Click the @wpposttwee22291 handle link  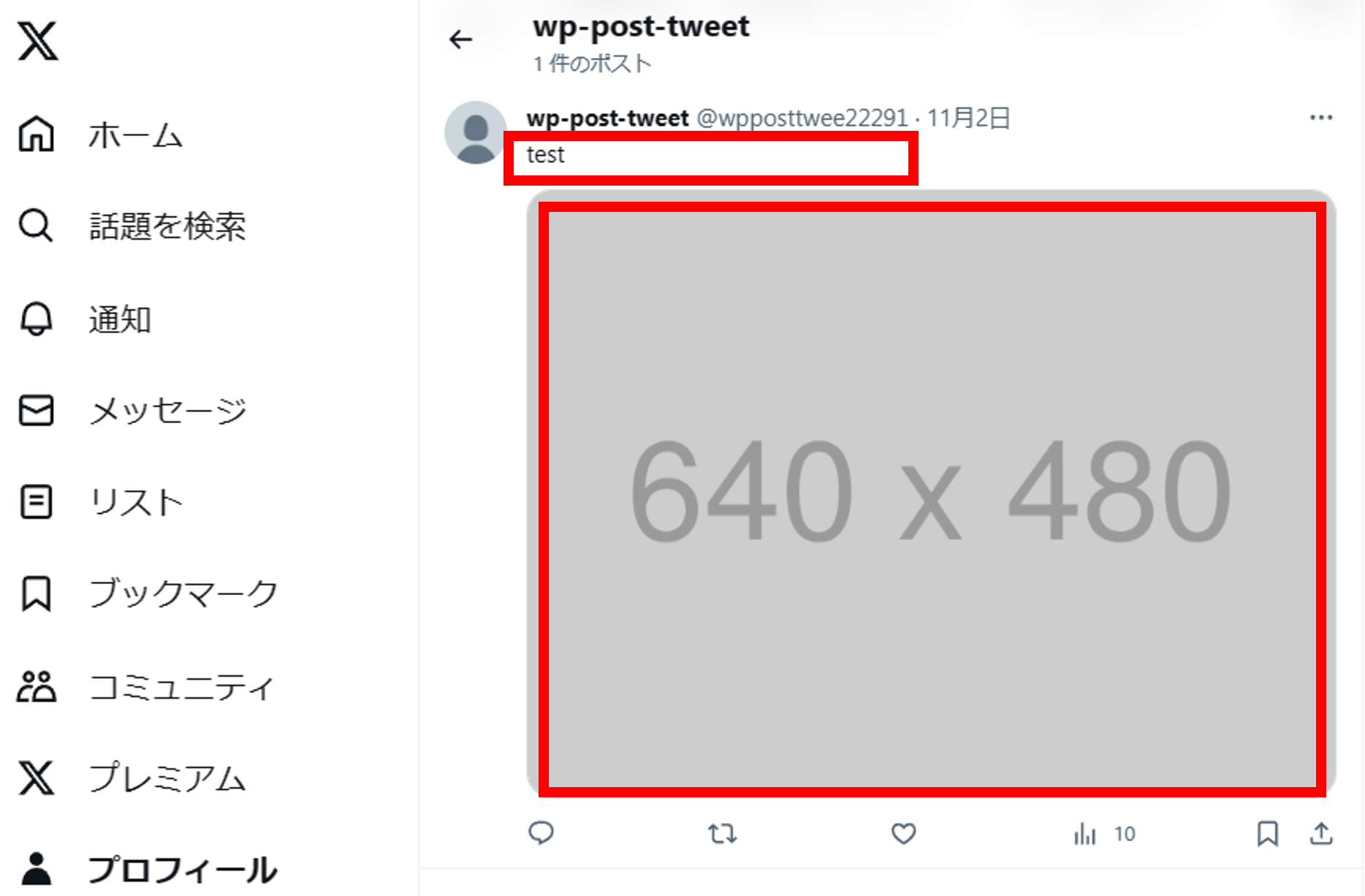pyautogui.click(x=802, y=118)
